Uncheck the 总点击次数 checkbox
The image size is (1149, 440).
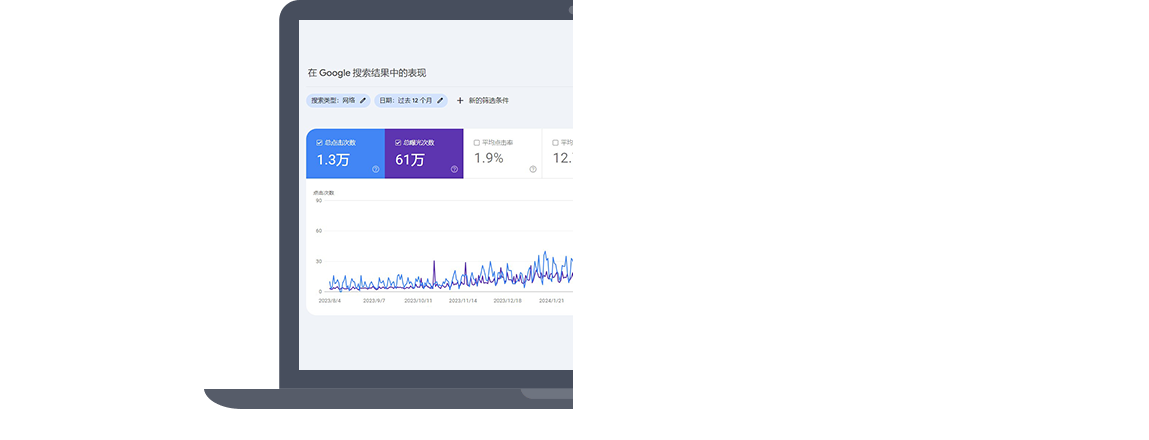(319, 143)
